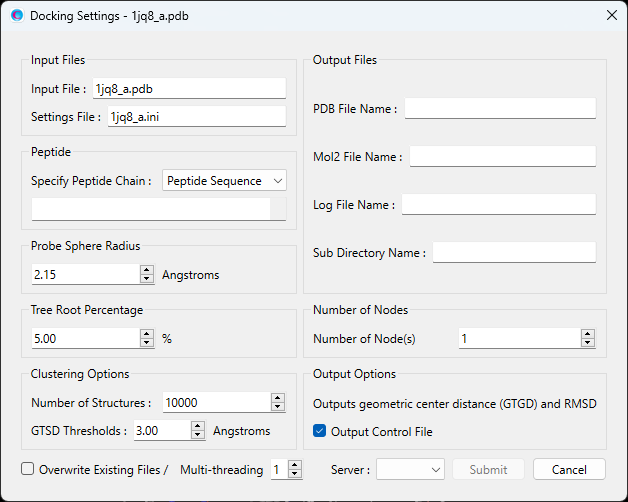Increase the Probe Sphere Radius value
628x502 pixels.
point(147,270)
